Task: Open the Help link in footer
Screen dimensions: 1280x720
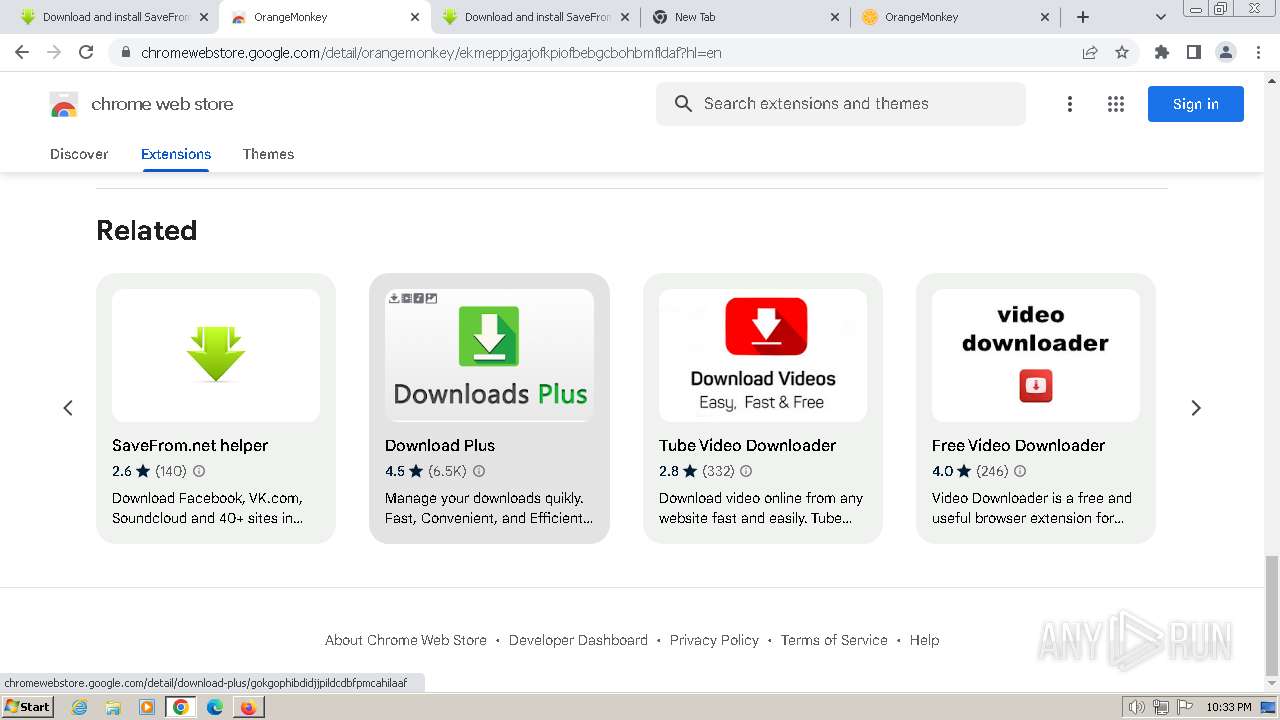Action: [x=924, y=640]
